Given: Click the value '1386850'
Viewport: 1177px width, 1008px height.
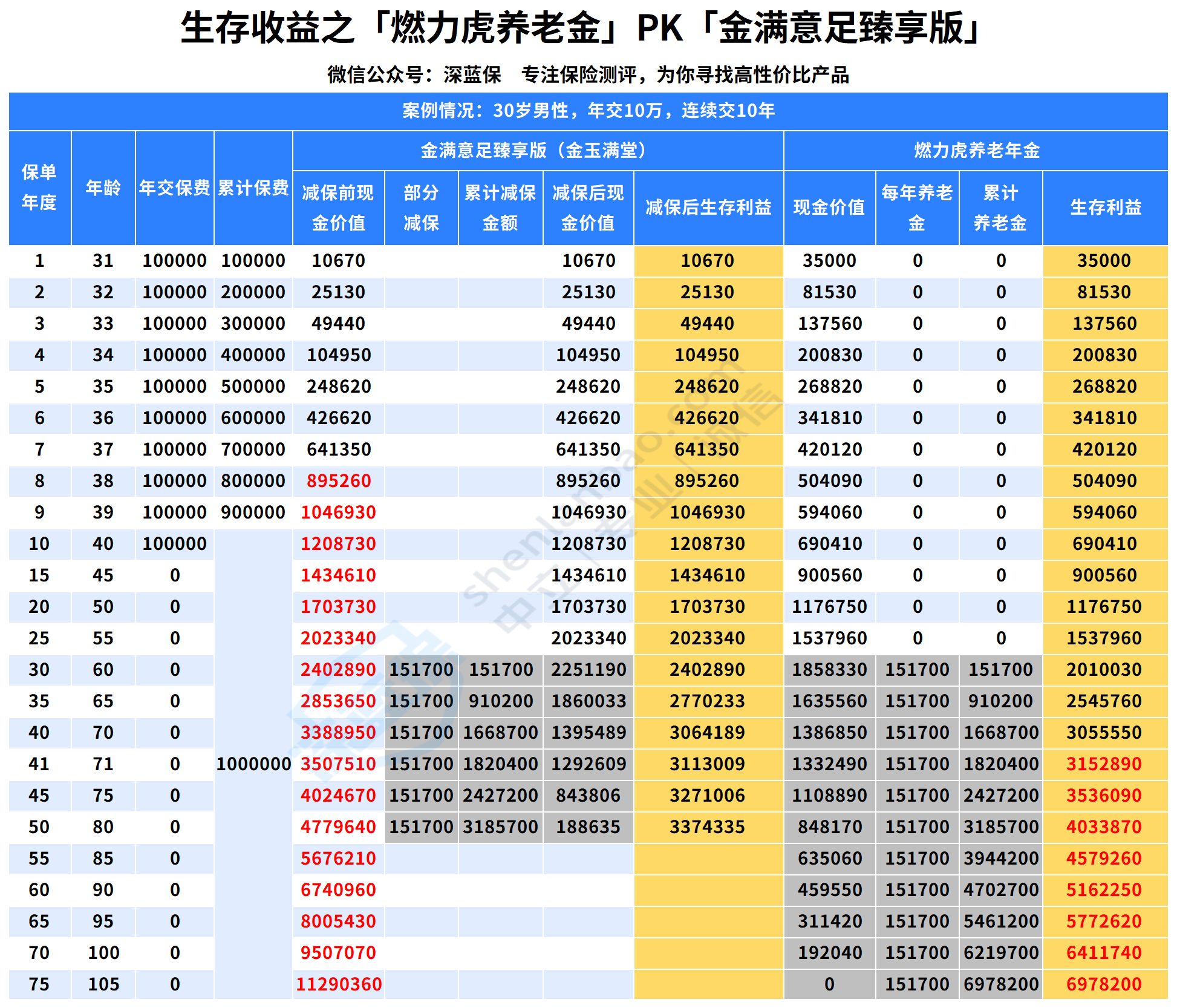Looking at the screenshot, I should (x=829, y=733).
